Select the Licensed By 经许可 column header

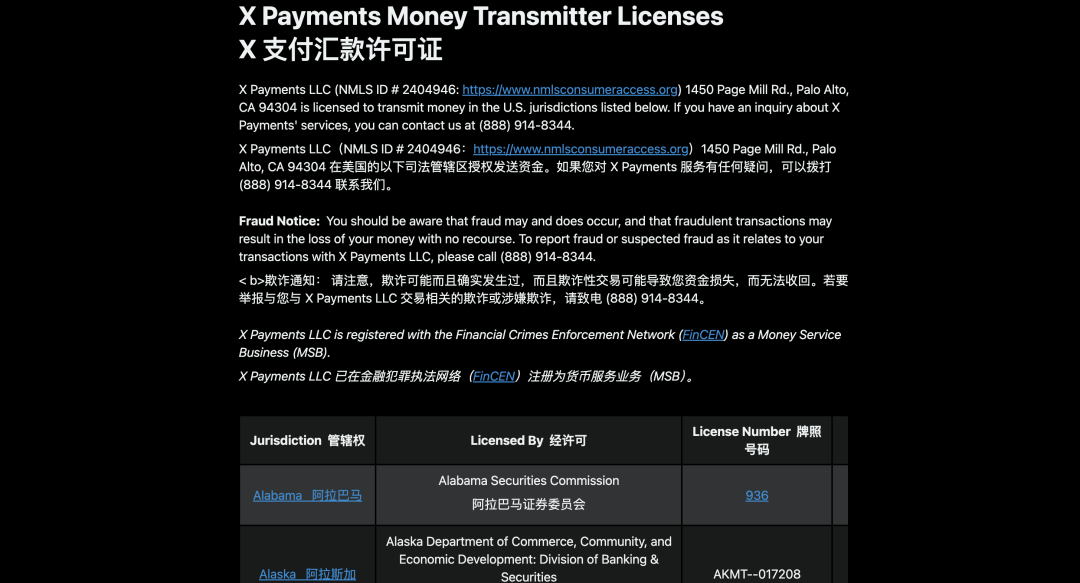[x=528, y=441]
